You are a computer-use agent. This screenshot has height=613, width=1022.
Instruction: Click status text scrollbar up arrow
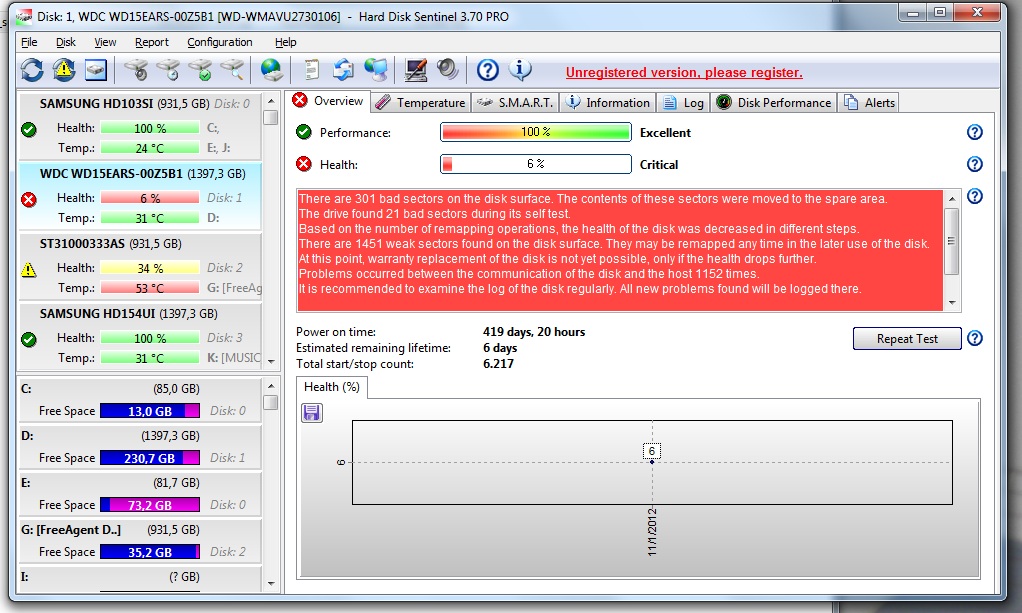952,198
